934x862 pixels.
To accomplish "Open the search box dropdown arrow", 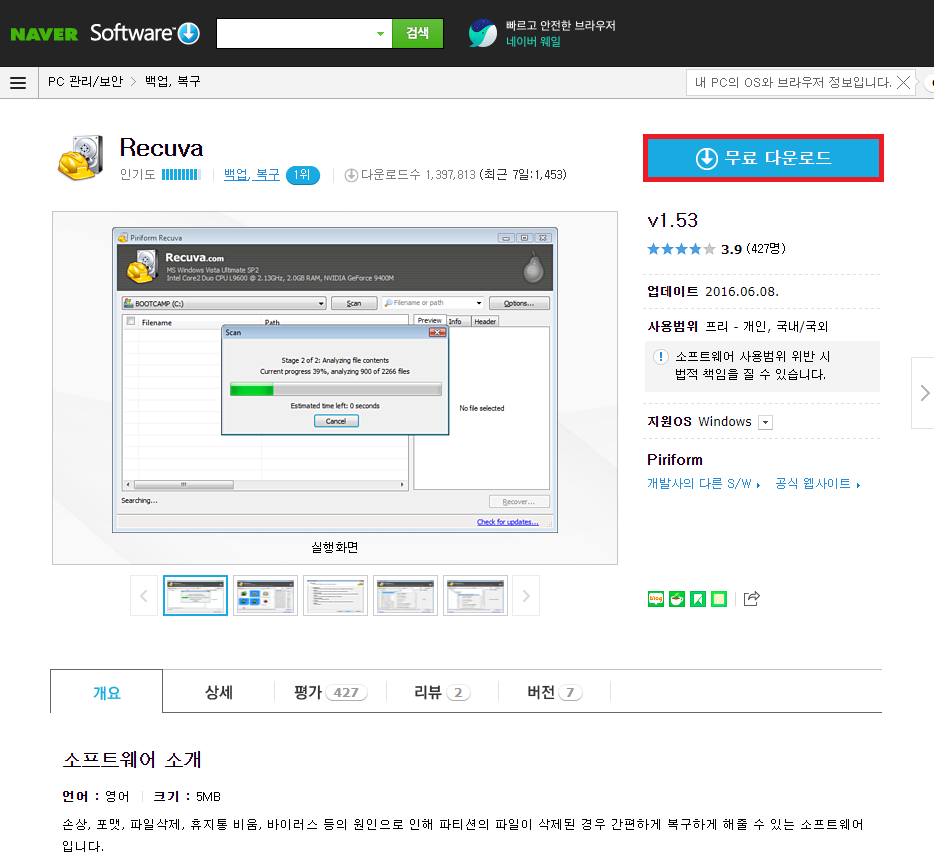I will click(x=380, y=33).
